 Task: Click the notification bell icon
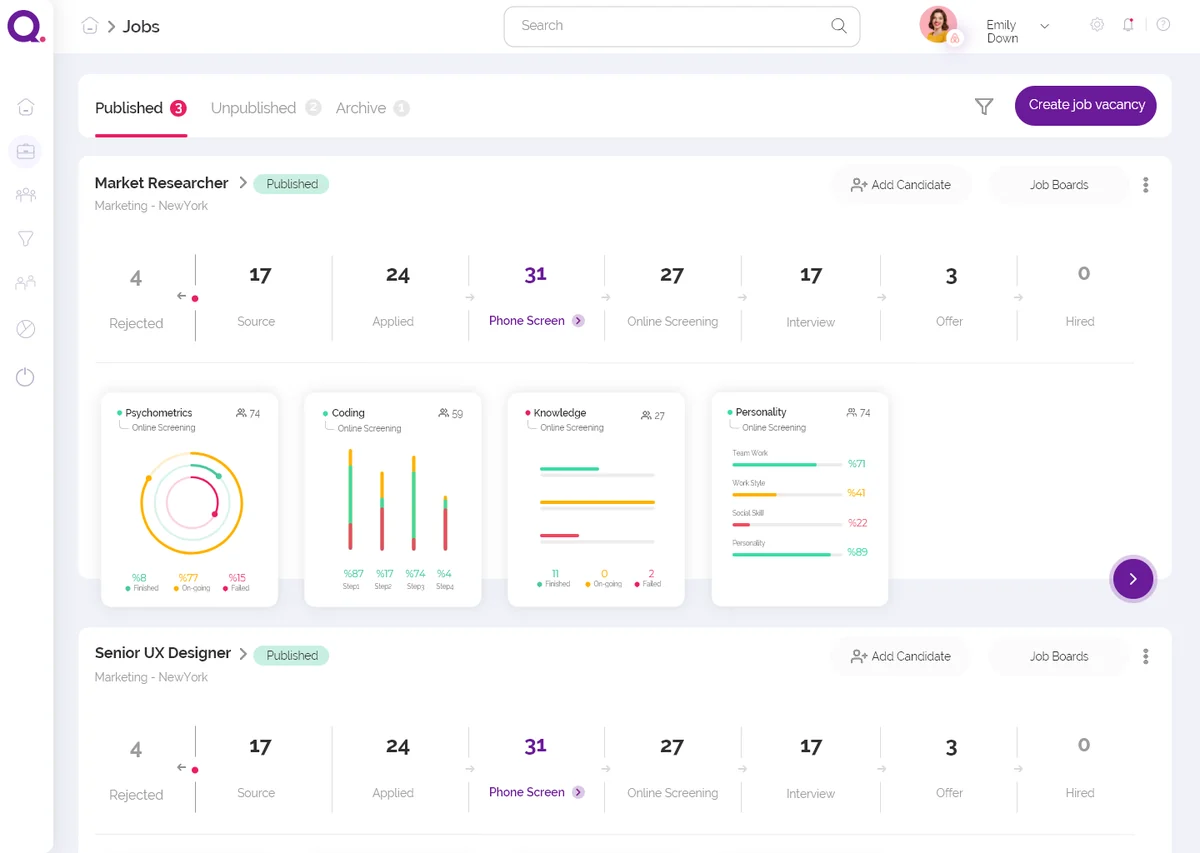(x=1128, y=25)
